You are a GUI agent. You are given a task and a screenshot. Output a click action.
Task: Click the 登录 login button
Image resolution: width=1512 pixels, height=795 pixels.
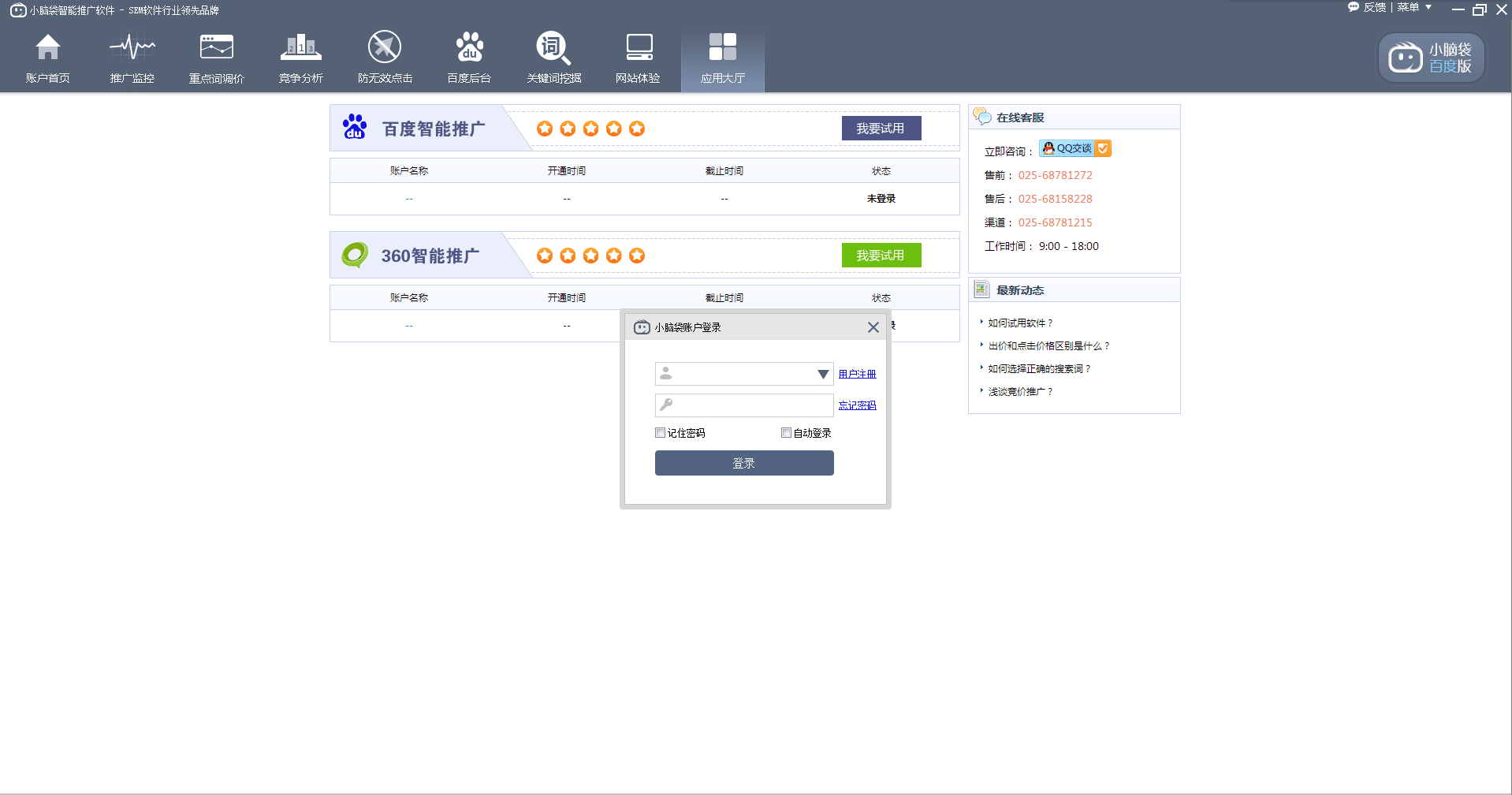pyautogui.click(x=744, y=463)
